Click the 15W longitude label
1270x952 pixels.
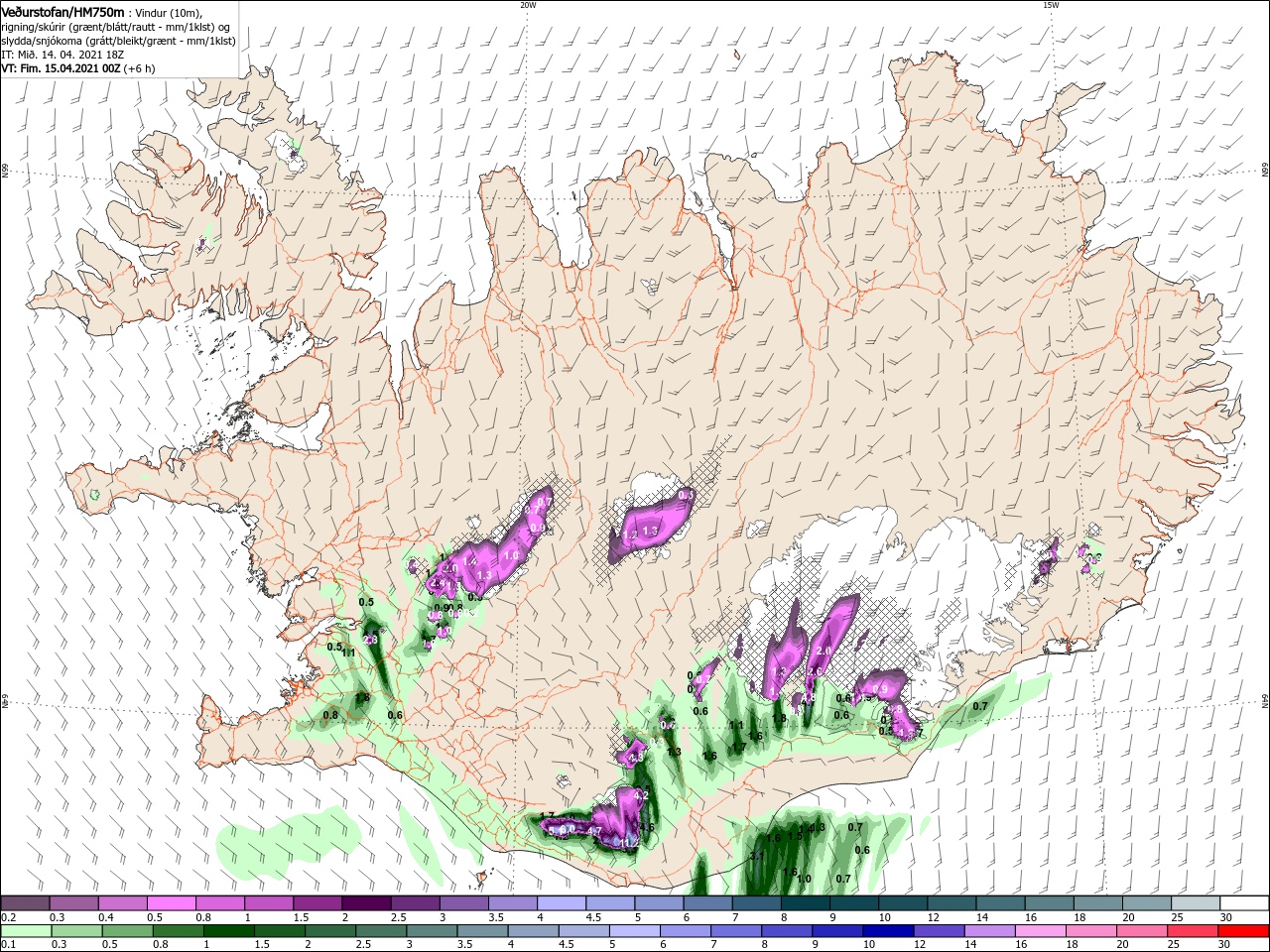pos(1050,4)
